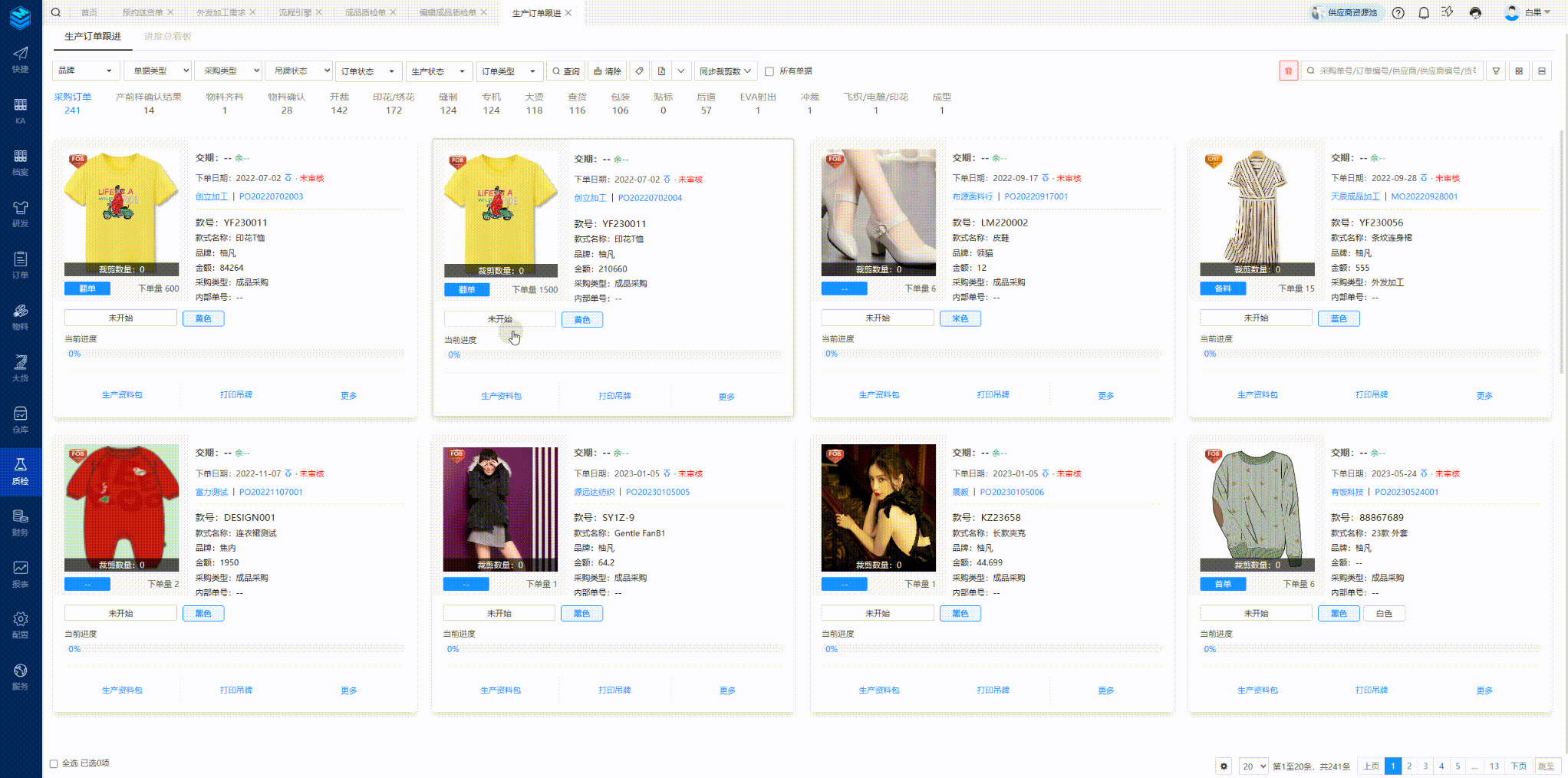Image resolution: width=1568 pixels, height=778 pixels.
Task: Open the filter funnel icon
Action: (1496, 71)
